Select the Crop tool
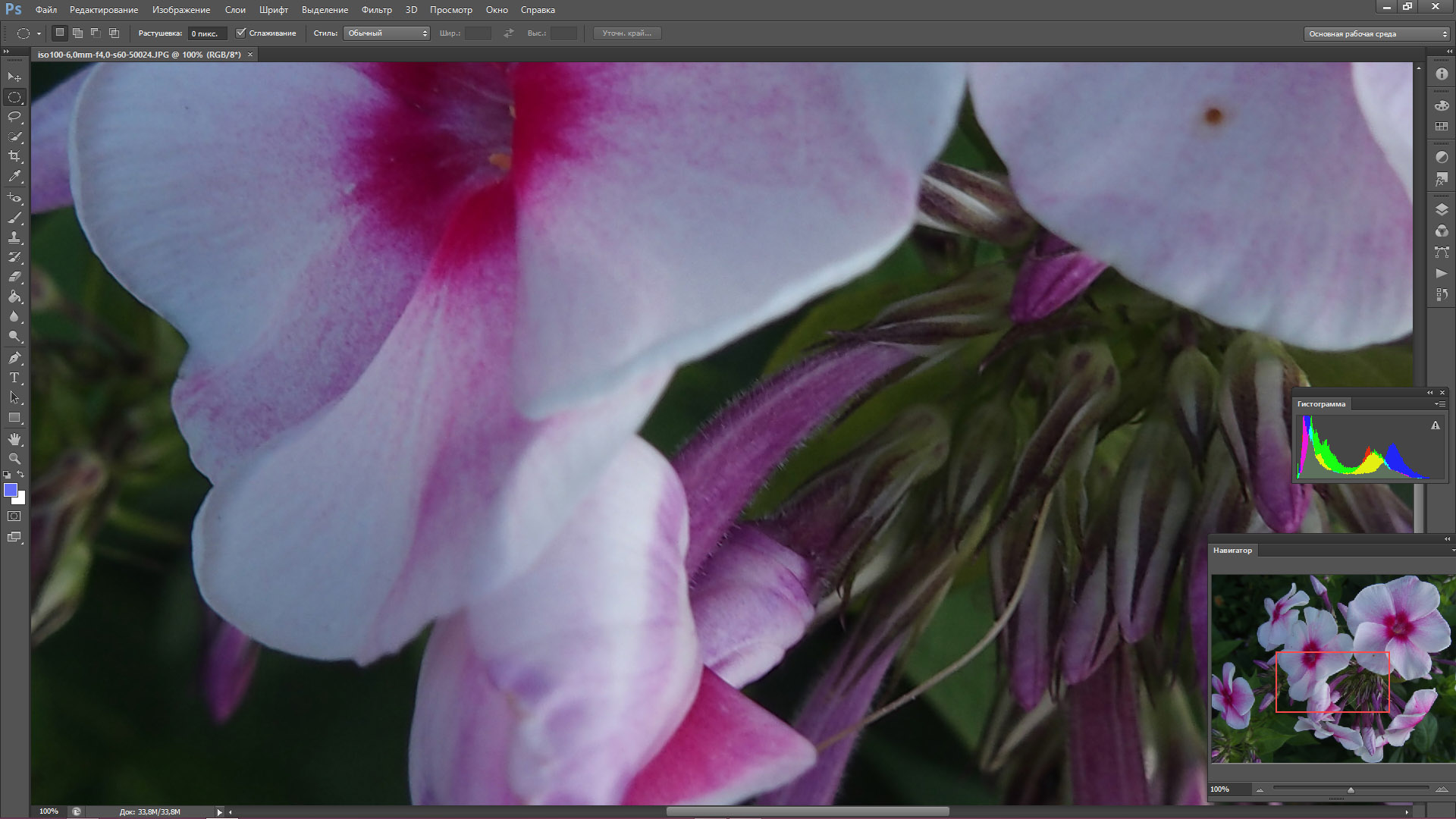This screenshot has width=1456, height=819. pos(14,156)
